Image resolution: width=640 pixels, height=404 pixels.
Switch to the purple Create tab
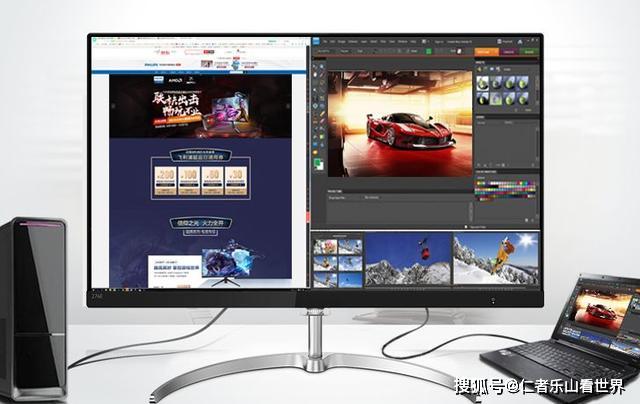point(509,51)
